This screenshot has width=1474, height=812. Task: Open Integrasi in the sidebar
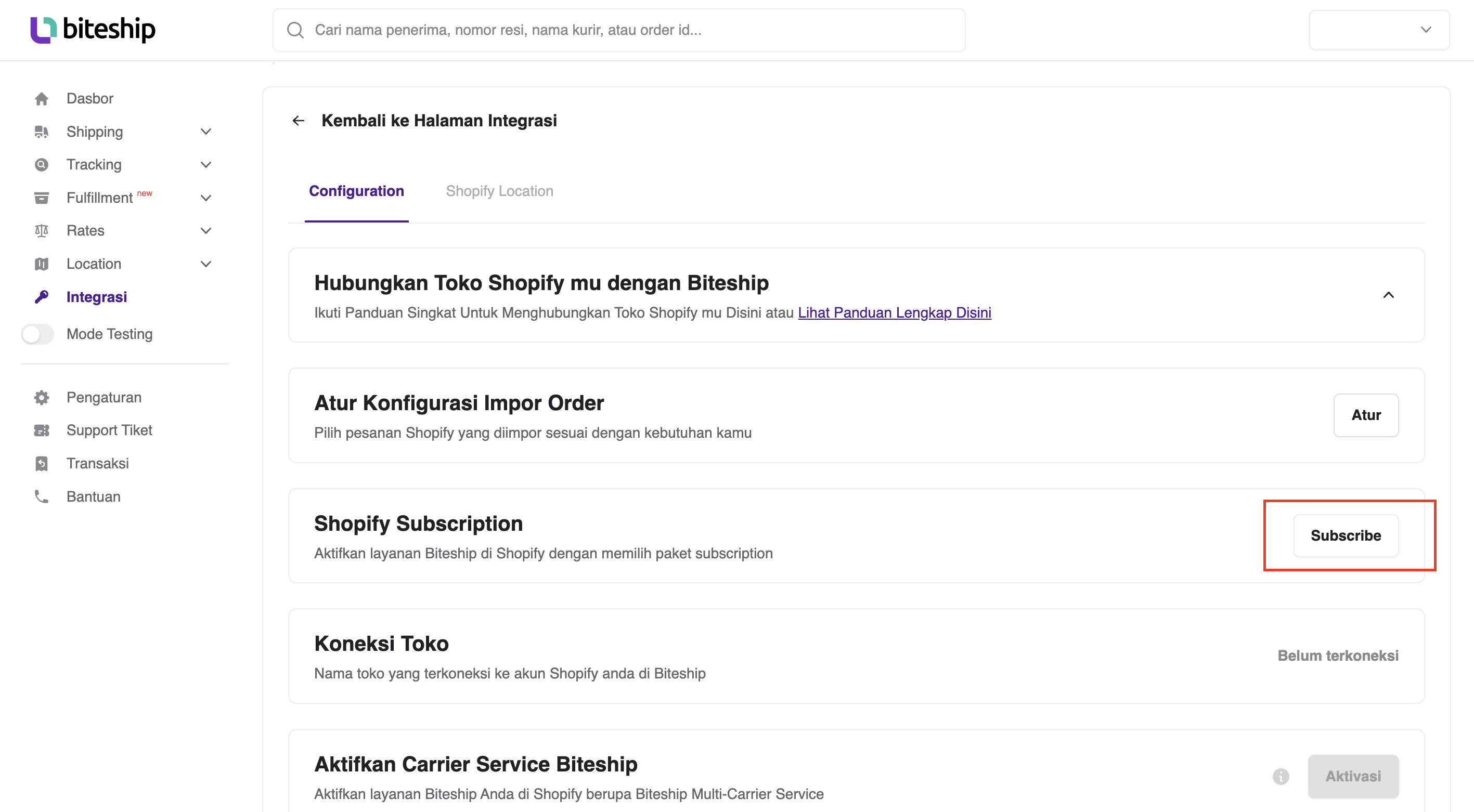[97, 297]
